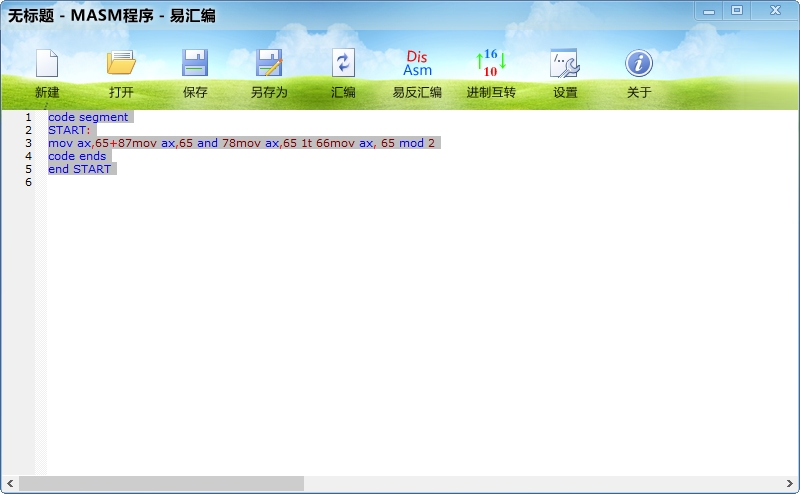Viewport: 800px width, 494px height.
Task: Open the 关于 (About) info icon
Action: (x=639, y=63)
